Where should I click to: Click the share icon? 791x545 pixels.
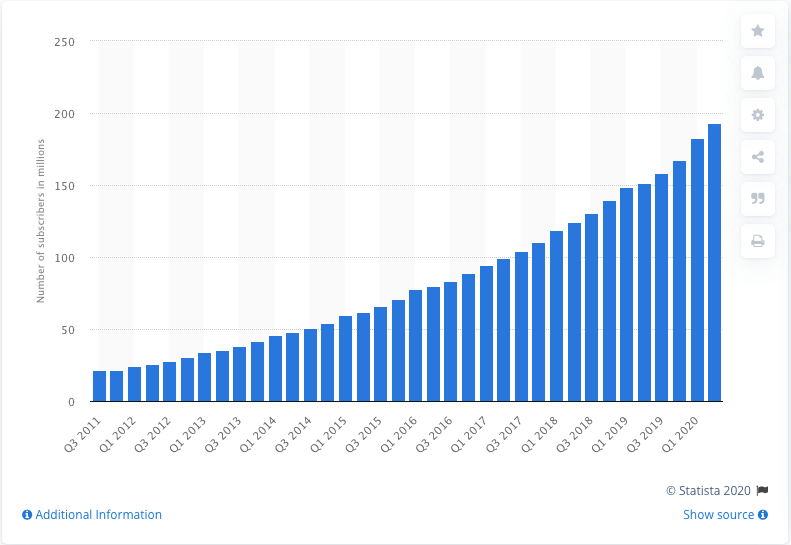click(757, 157)
